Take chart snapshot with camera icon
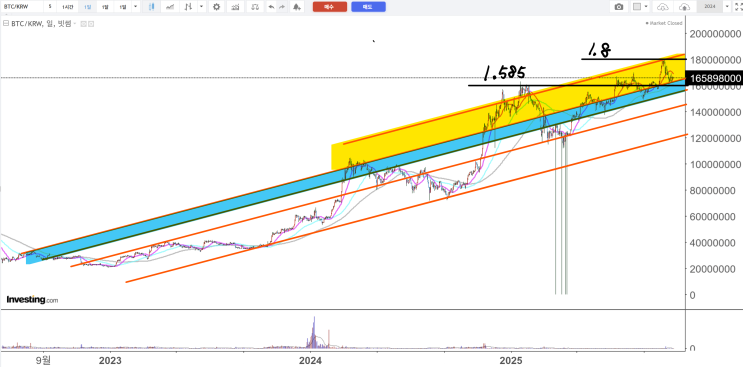Screen dimensions: 743x367 pyautogui.click(x=618, y=7)
